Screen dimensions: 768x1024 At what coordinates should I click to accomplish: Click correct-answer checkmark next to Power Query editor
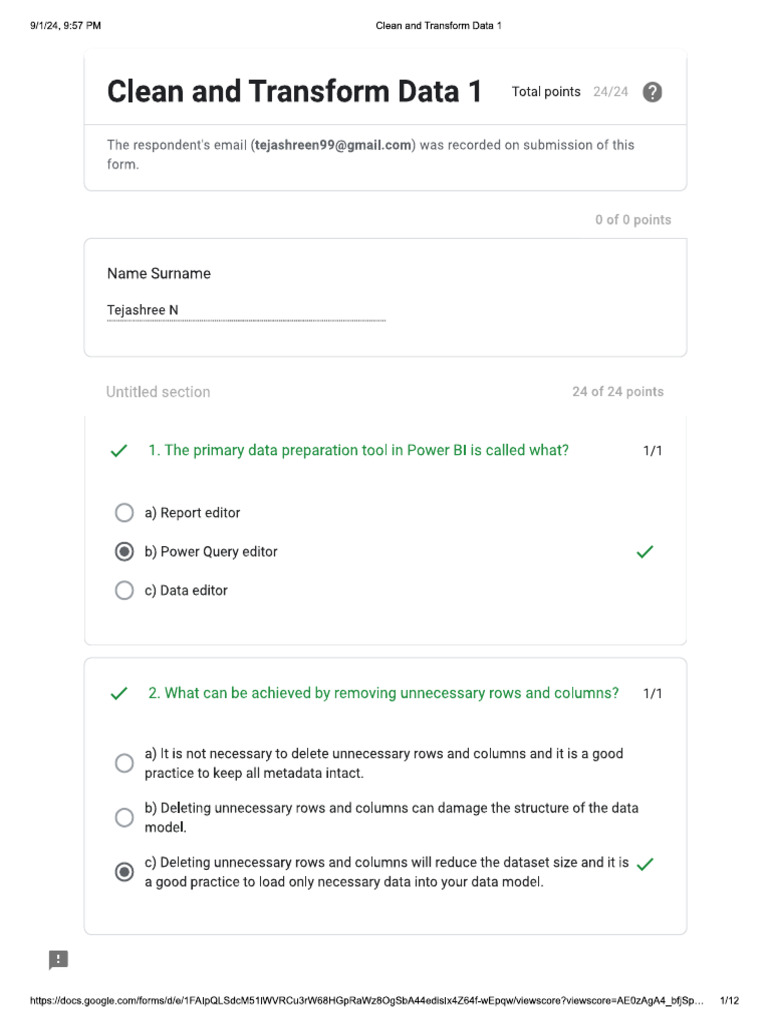[645, 552]
